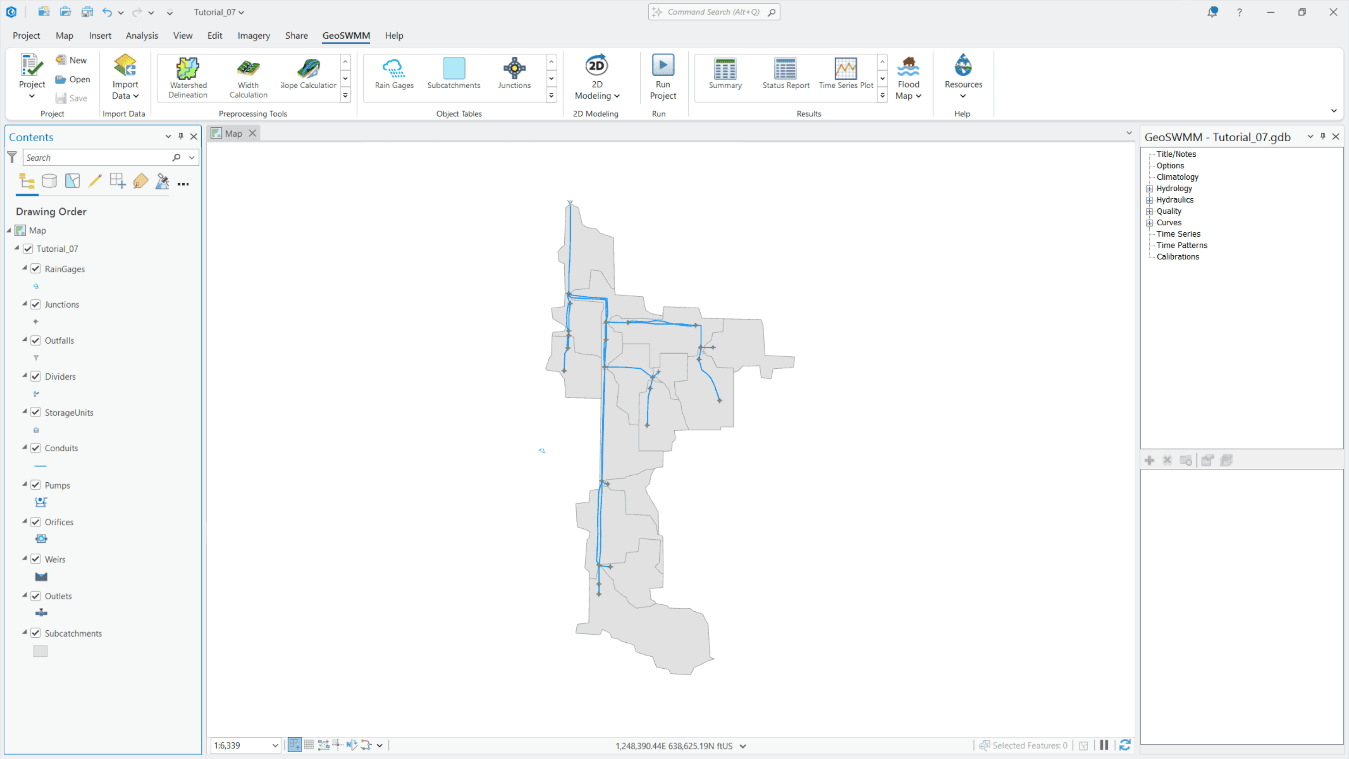Screen dimensions: 1349x759
Task: Toggle the Outfalls layer off
Action: [35, 340]
